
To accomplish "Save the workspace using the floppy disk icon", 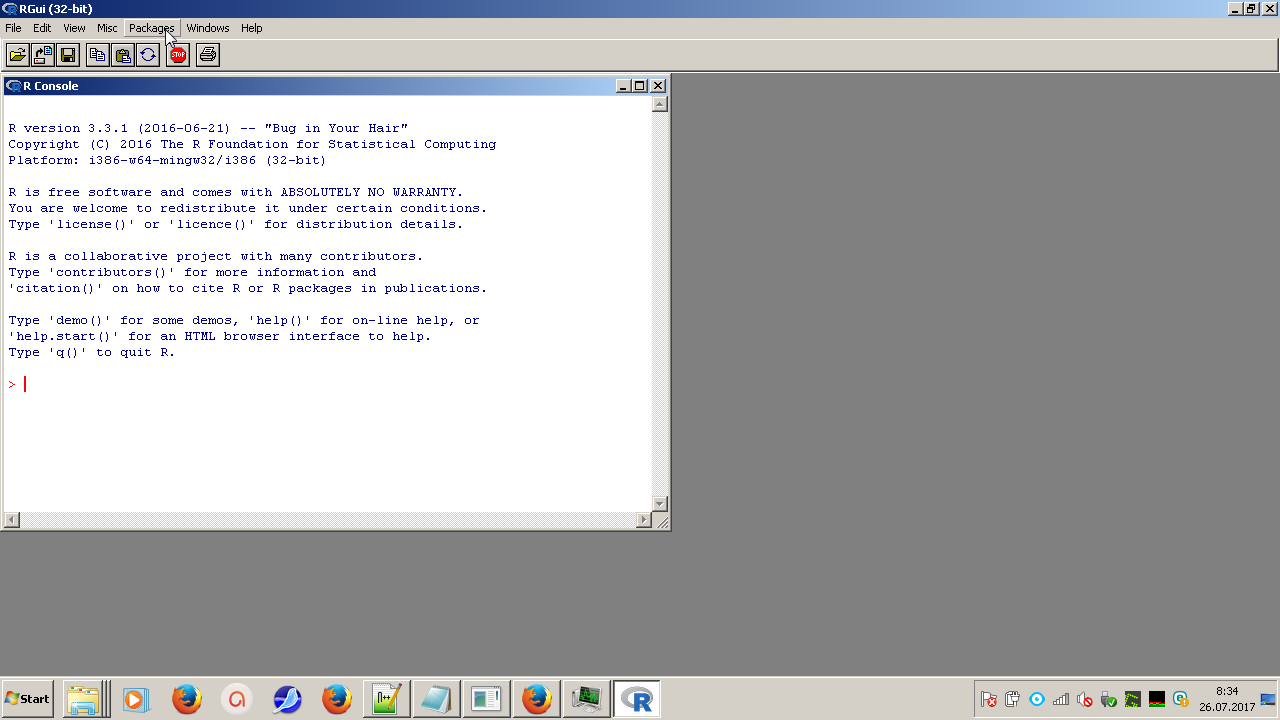I will tap(68, 55).
